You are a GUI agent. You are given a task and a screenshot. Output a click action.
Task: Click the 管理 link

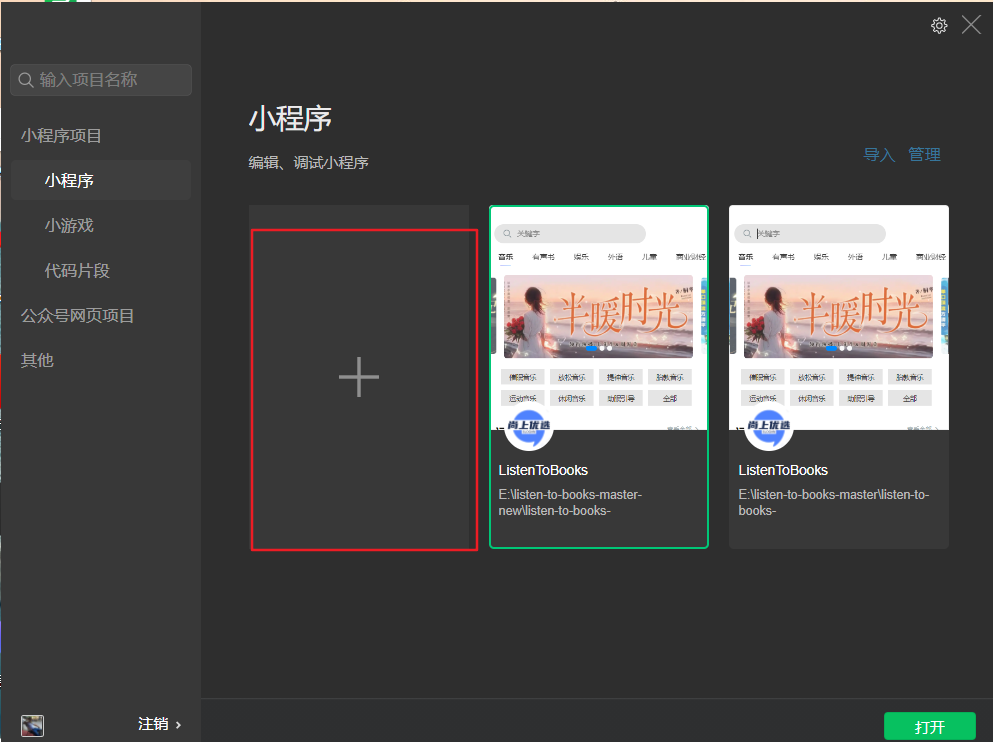pyautogui.click(x=925, y=154)
